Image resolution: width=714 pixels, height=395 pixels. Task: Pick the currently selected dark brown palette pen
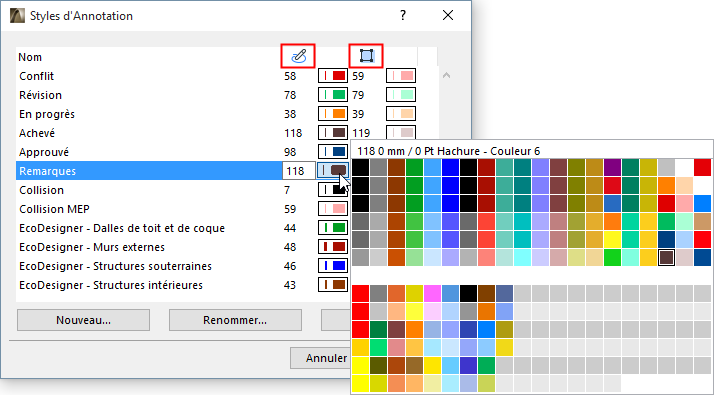pyautogui.click(x=667, y=257)
